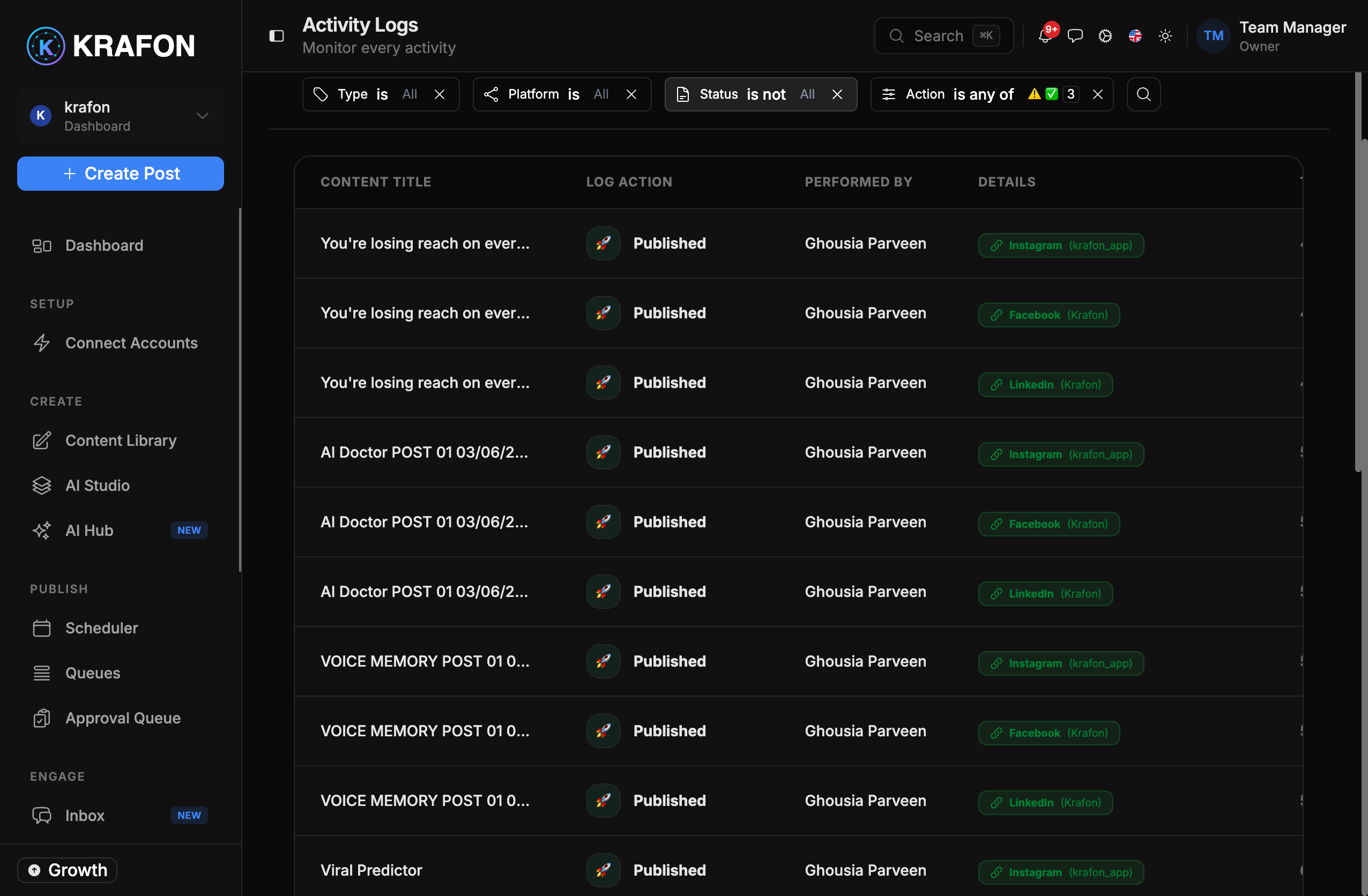Viewport: 1368px width, 896px height.
Task: Focus the top Search field
Action: (x=944, y=36)
